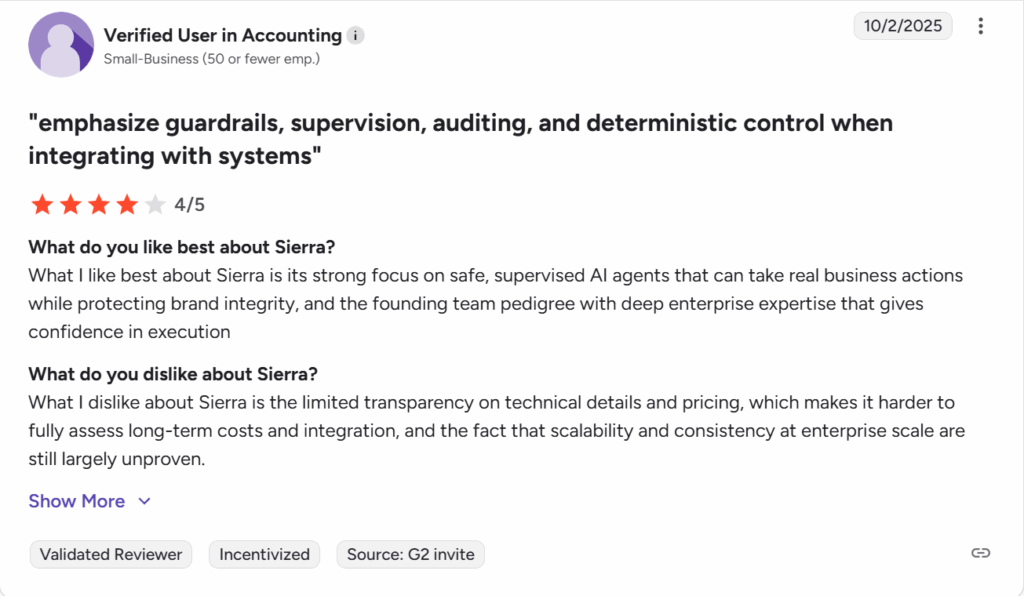Viewport: 1024px width, 596px height.
Task: Click the second rating star
Action: pos(70,204)
